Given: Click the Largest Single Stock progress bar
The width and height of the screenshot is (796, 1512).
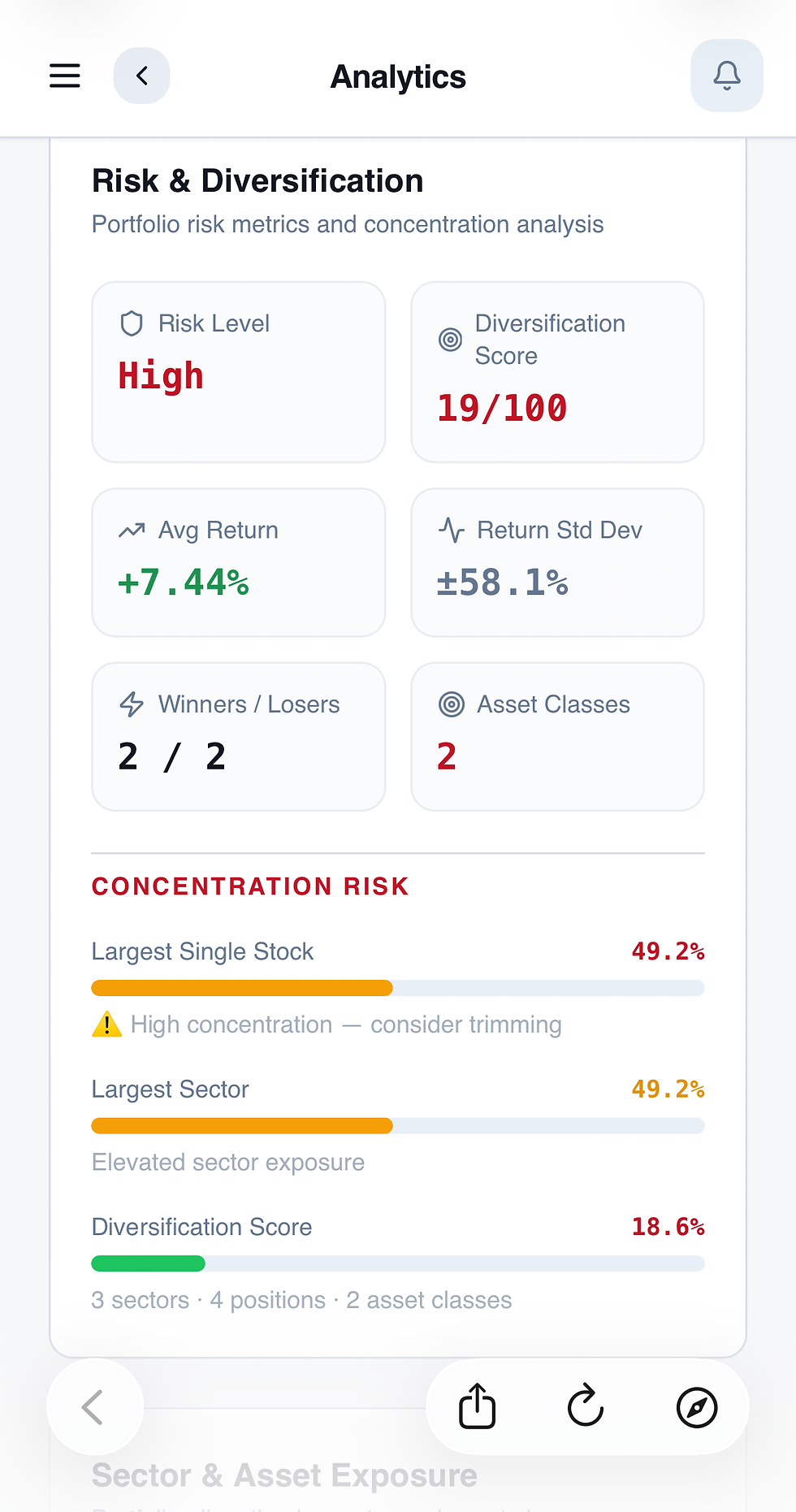Looking at the screenshot, I should coord(398,988).
